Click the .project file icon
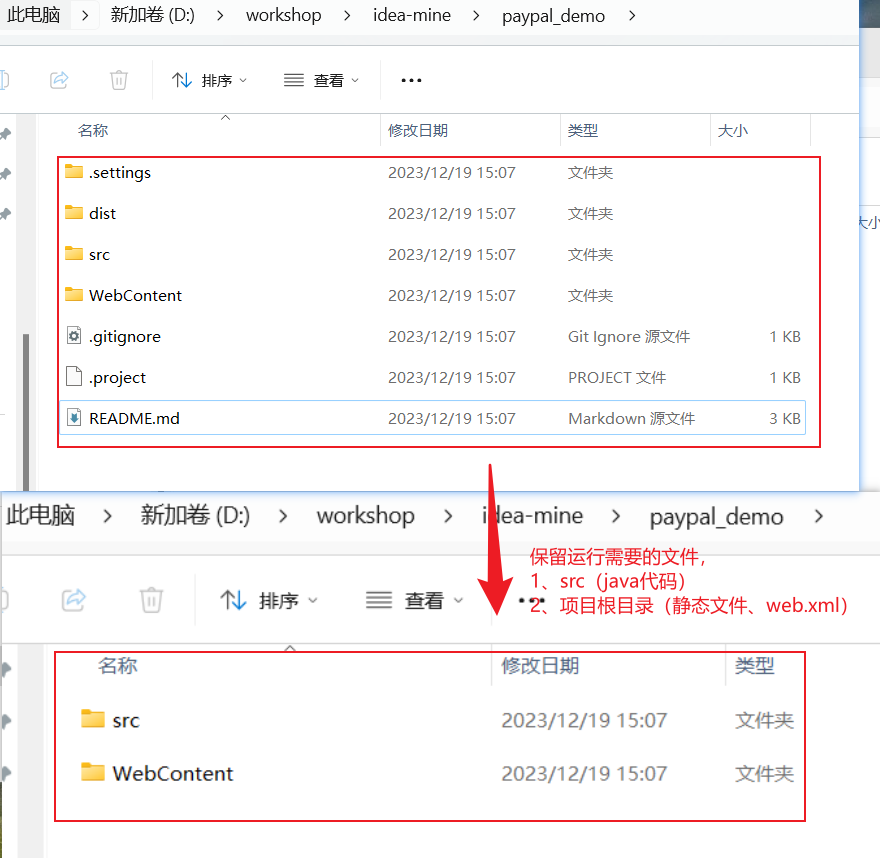 (74, 377)
